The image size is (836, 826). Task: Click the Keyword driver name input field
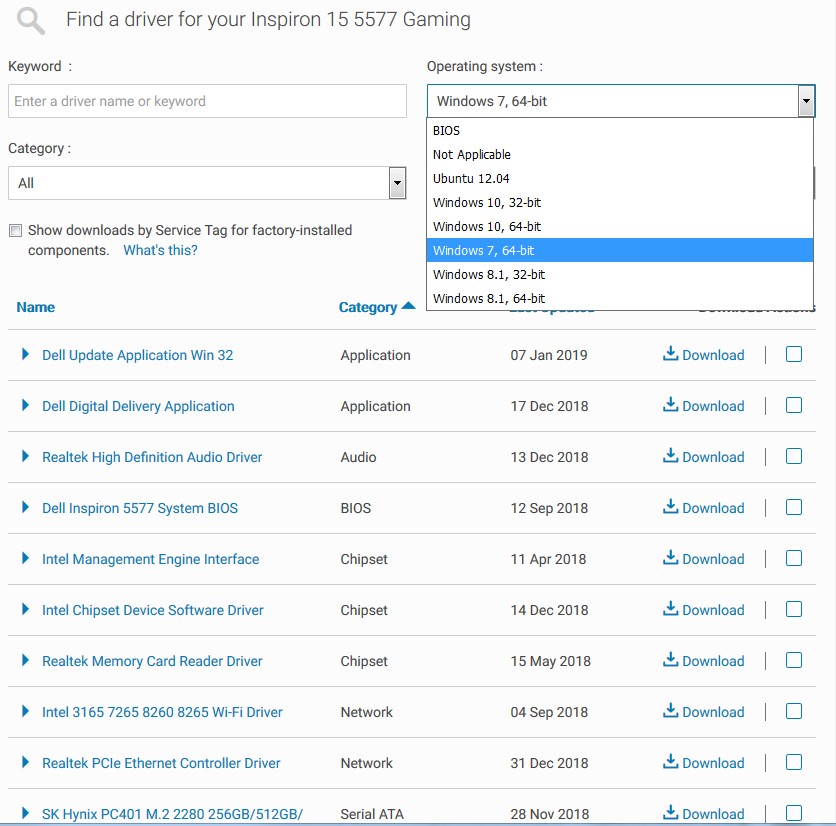point(207,101)
